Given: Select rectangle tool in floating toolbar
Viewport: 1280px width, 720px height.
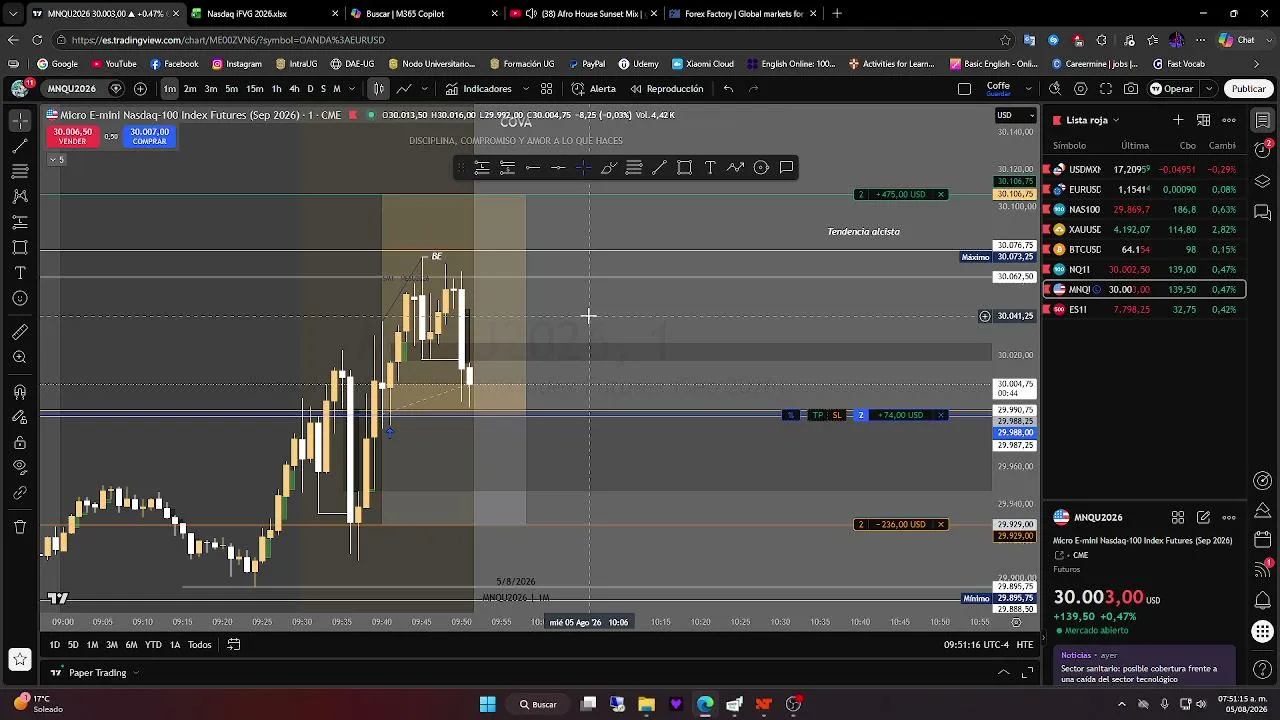Looking at the screenshot, I should point(685,168).
